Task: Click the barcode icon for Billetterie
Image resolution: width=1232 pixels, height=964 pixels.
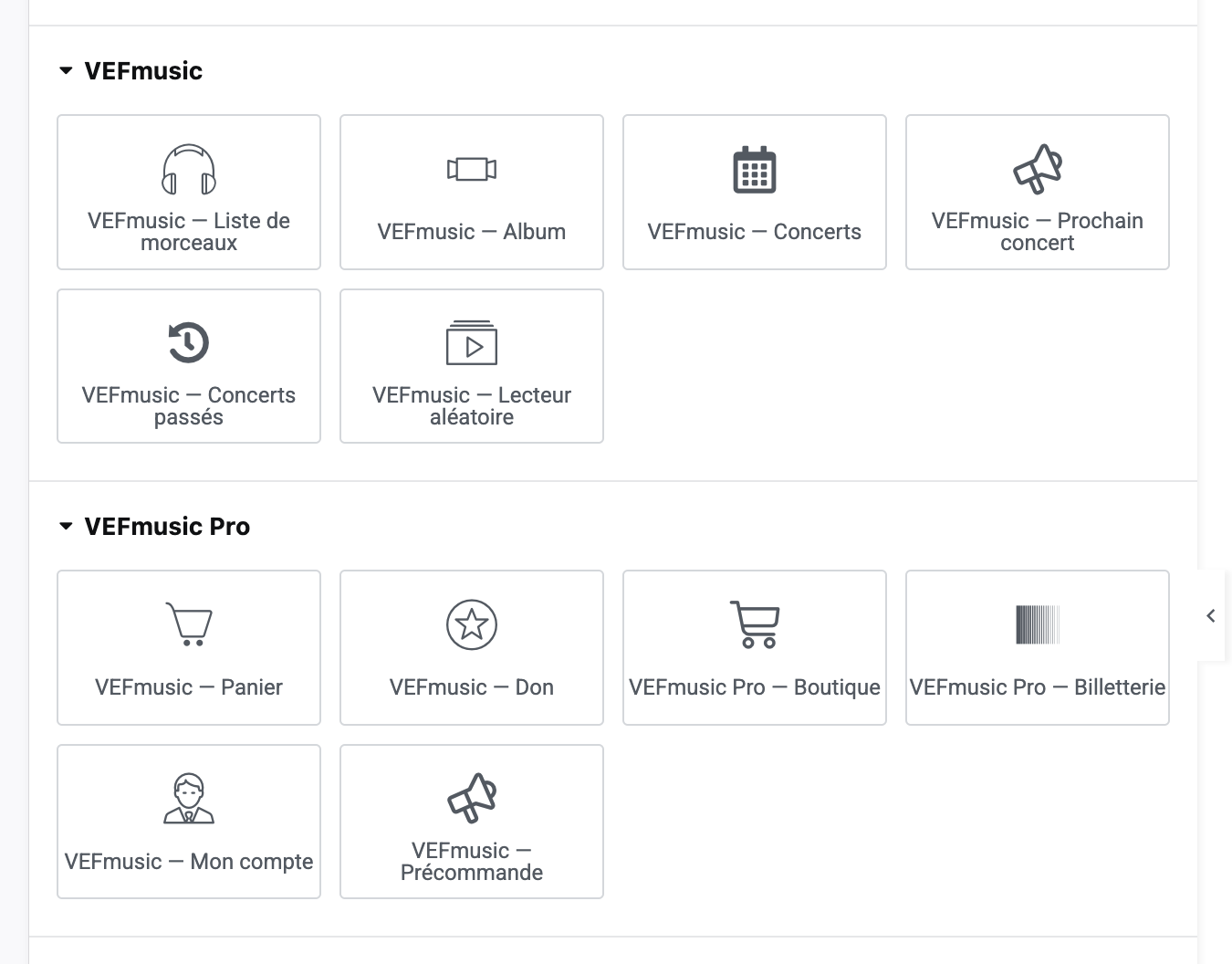Action: (x=1038, y=624)
